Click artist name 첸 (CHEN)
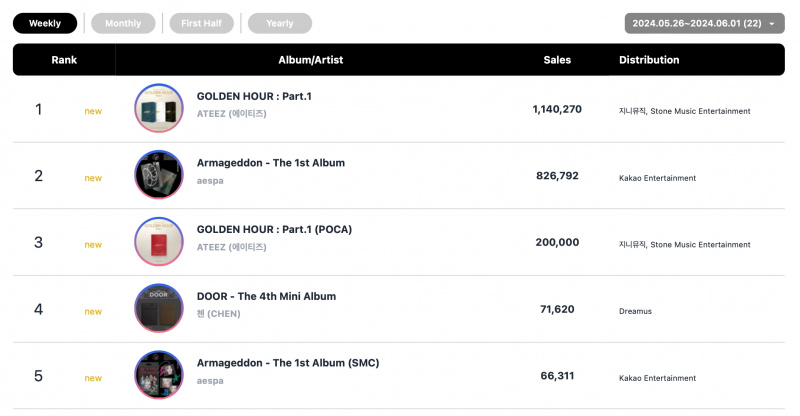 218,314
